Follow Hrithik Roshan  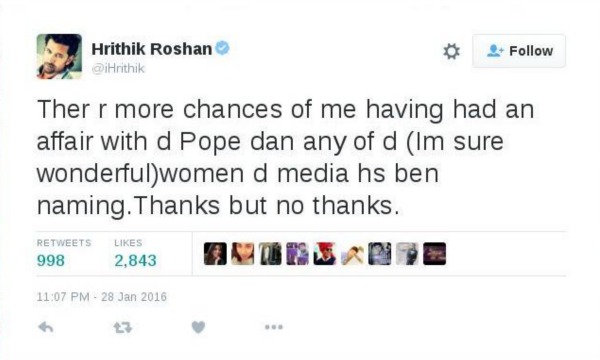point(519,51)
